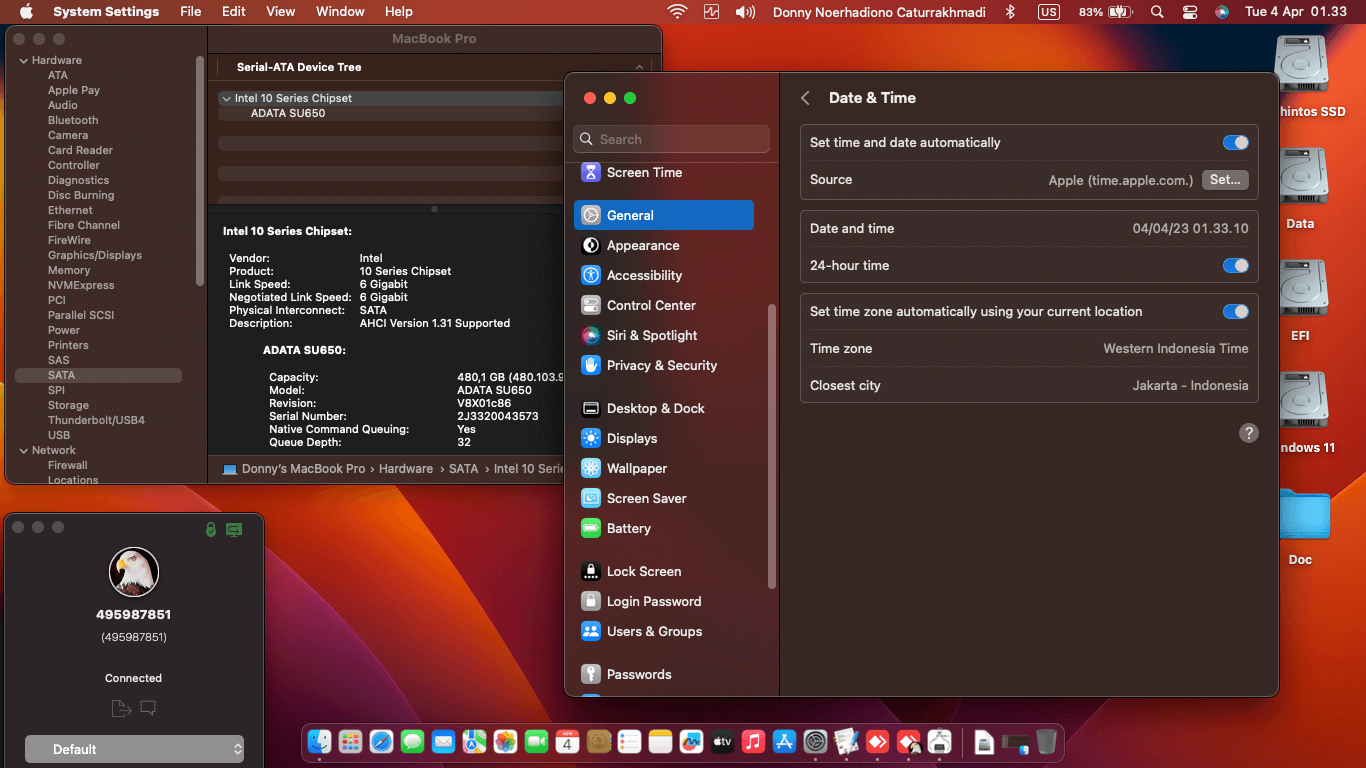Turn off 24-hour time
The image size is (1366, 768).
(1236, 266)
